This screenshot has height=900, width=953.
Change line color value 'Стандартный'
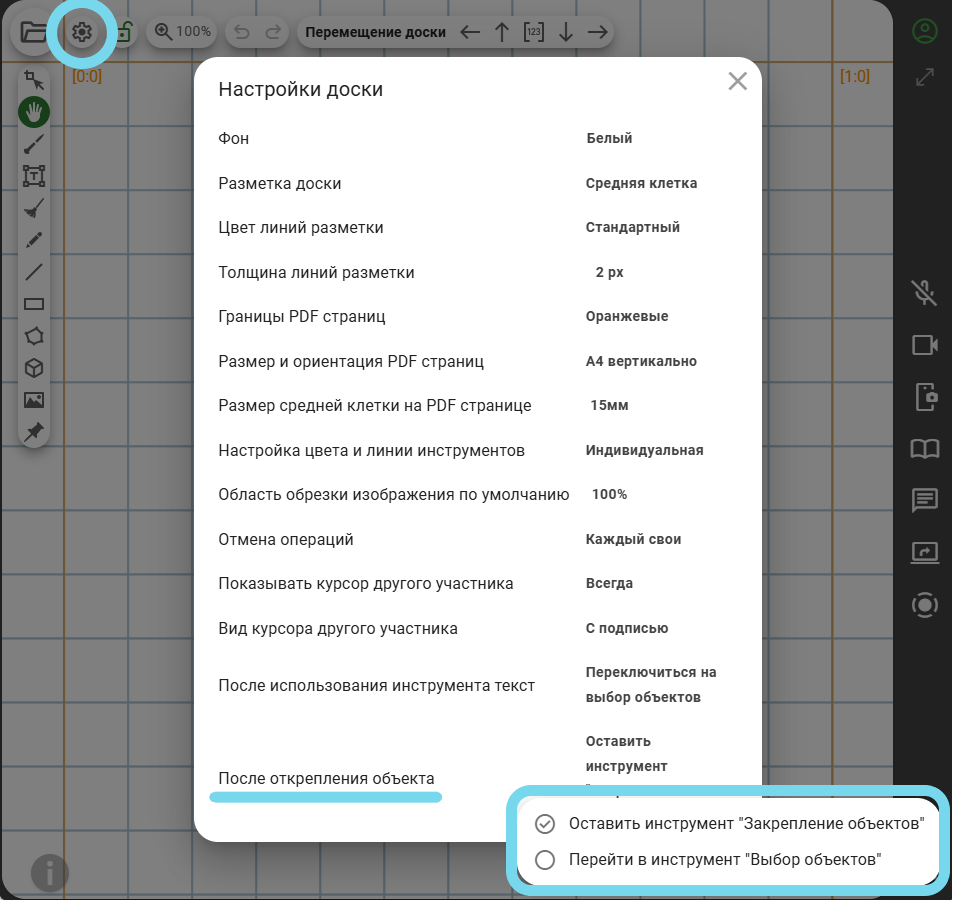click(x=632, y=227)
